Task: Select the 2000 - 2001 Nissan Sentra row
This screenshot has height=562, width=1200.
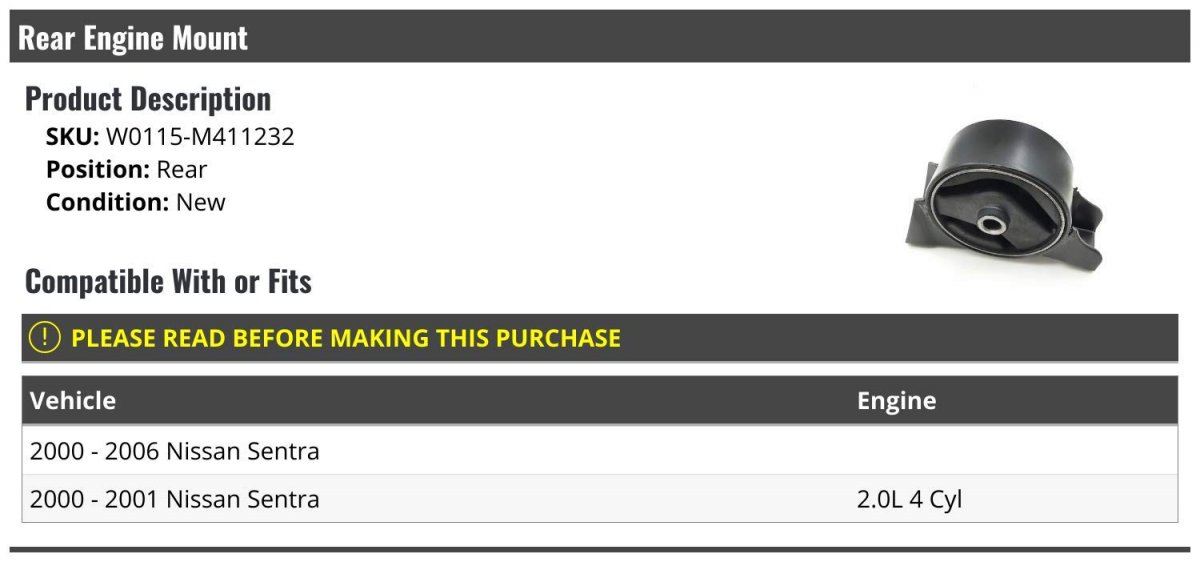Action: click(x=600, y=499)
